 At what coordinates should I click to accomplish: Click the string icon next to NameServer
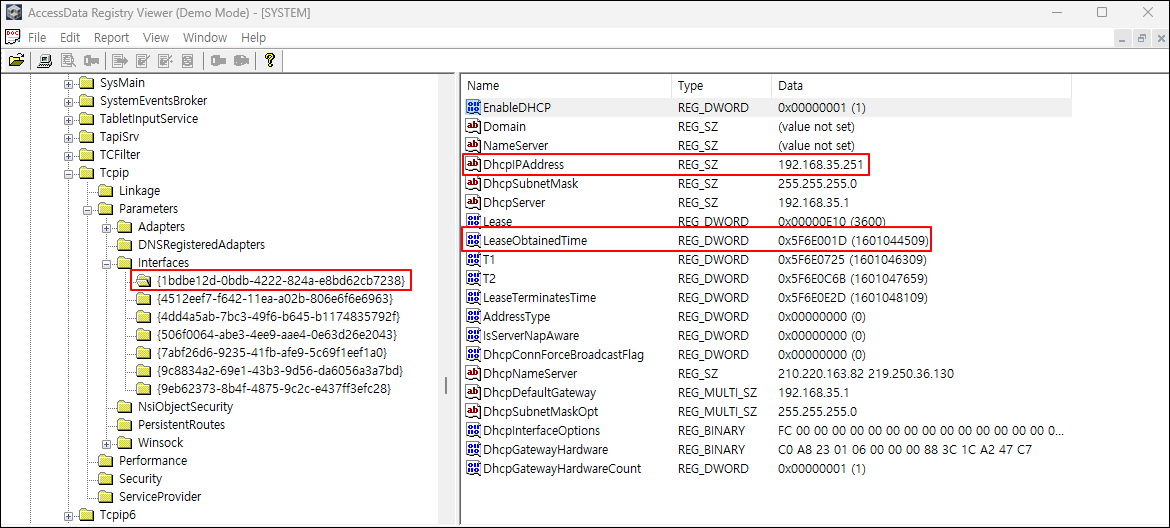point(472,145)
